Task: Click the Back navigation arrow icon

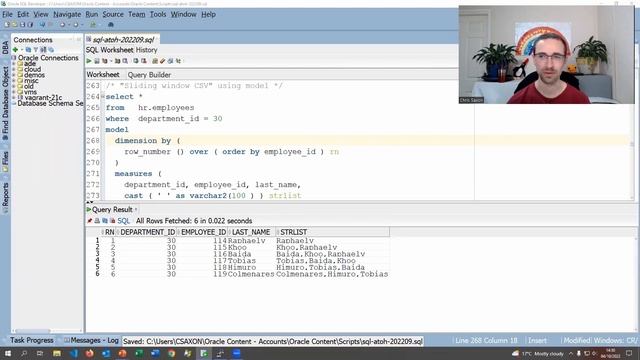Action: point(62,25)
